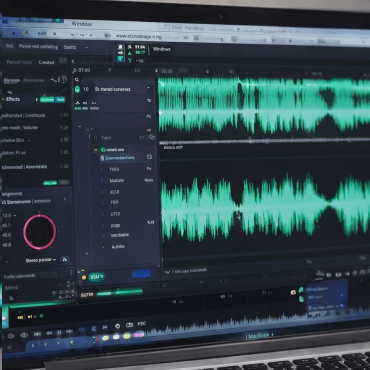
Task: Click the lower green round icon beside the blue panel
Action: pyautogui.click(x=301, y=299)
